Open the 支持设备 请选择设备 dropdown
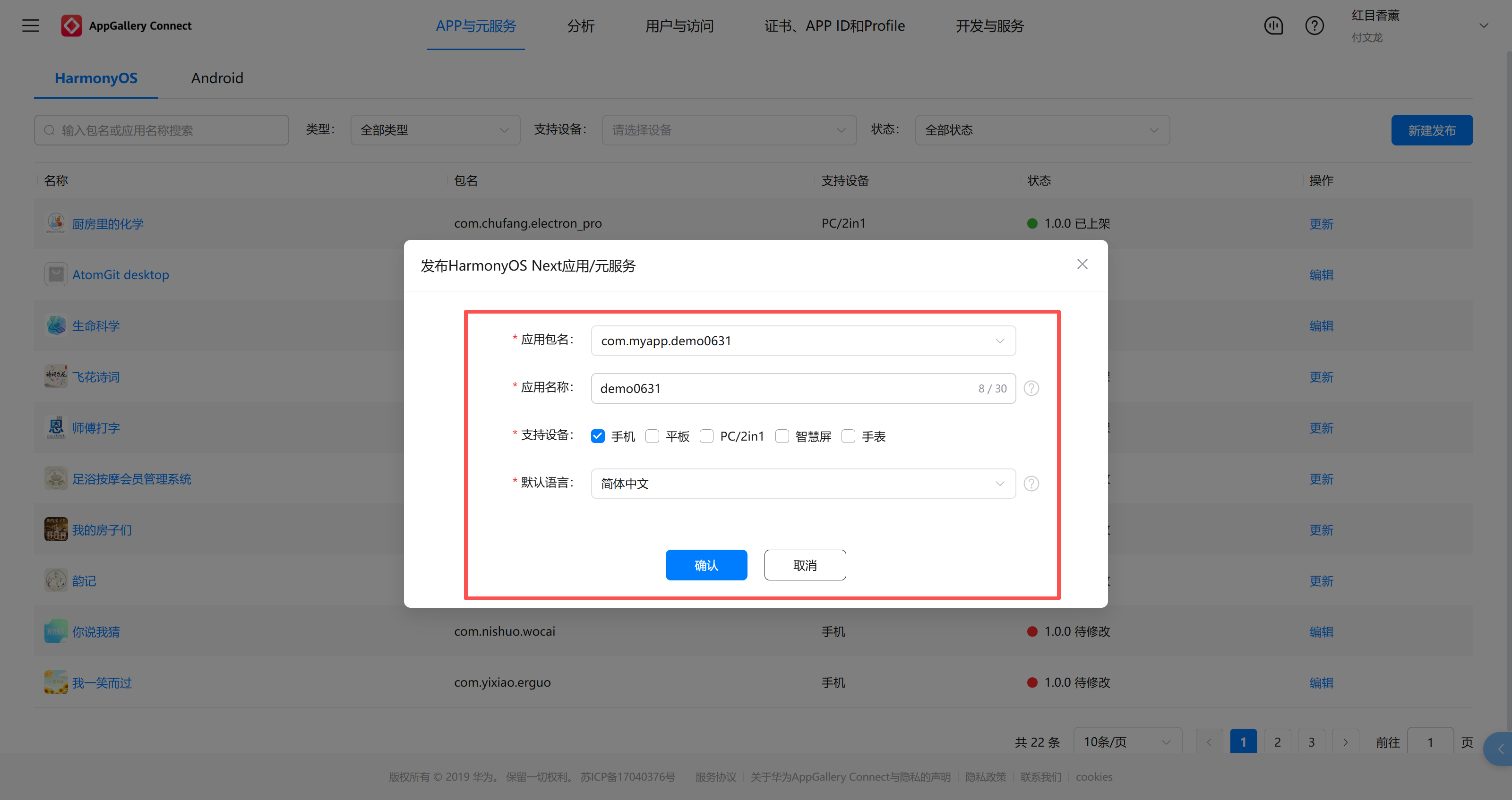Viewport: 1512px width, 800px height. (729, 130)
